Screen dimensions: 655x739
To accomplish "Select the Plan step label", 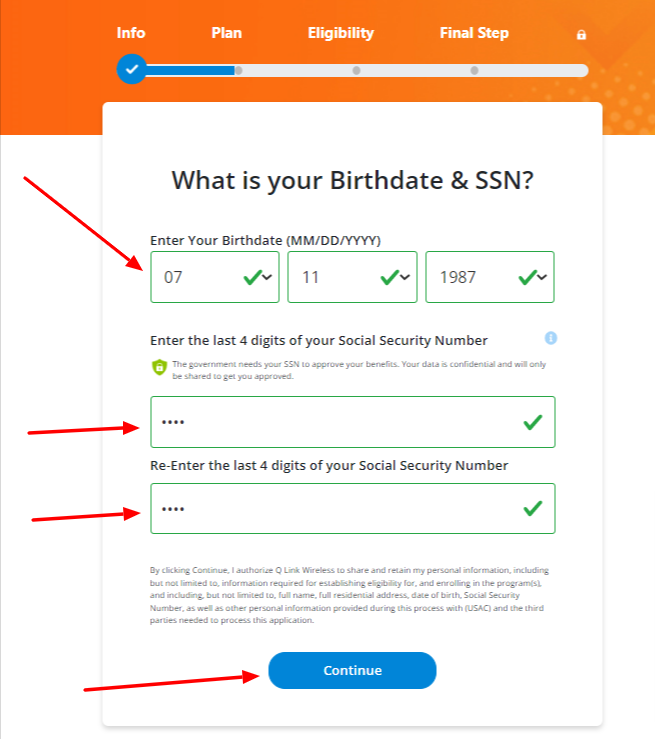I will [x=227, y=33].
